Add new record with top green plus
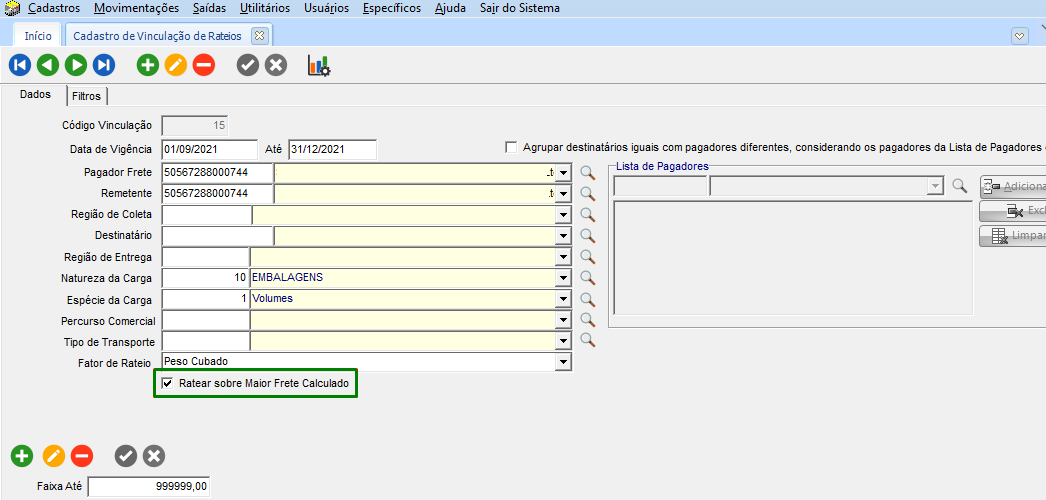Image resolution: width=1046 pixels, height=500 pixels. click(148, 66)
